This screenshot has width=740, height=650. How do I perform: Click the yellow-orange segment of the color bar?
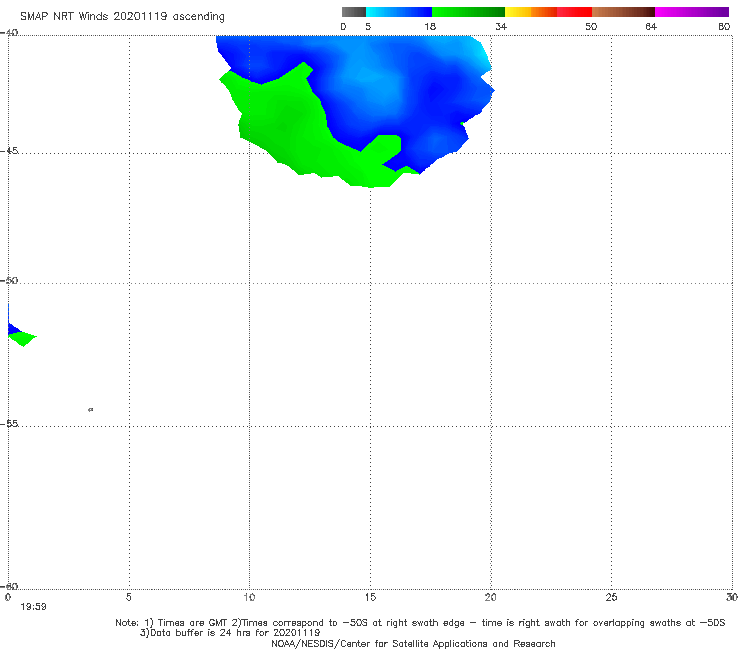(x=531, y=12)
